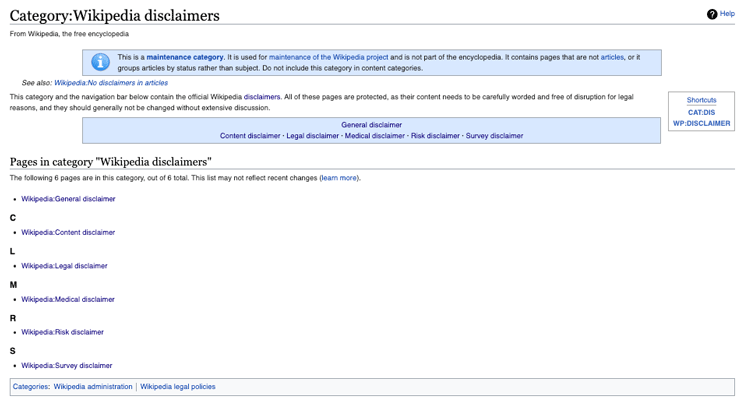Image resolution: width=744 pixels, height=405 pixels.
Task: Open 'Wikipedia:Legal disclaimer' list entry
Action: tap(65, 266)
